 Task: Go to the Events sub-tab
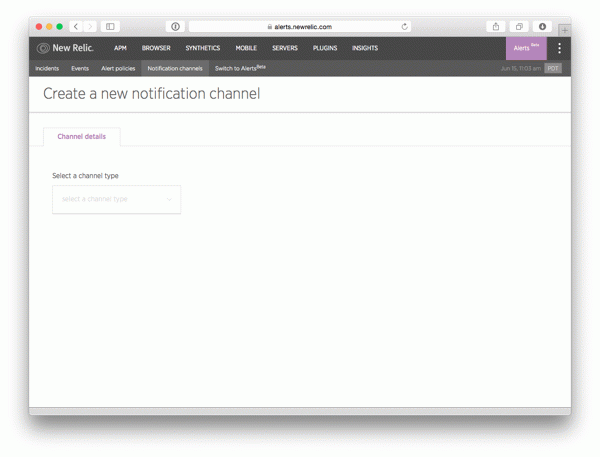[80, 69]
